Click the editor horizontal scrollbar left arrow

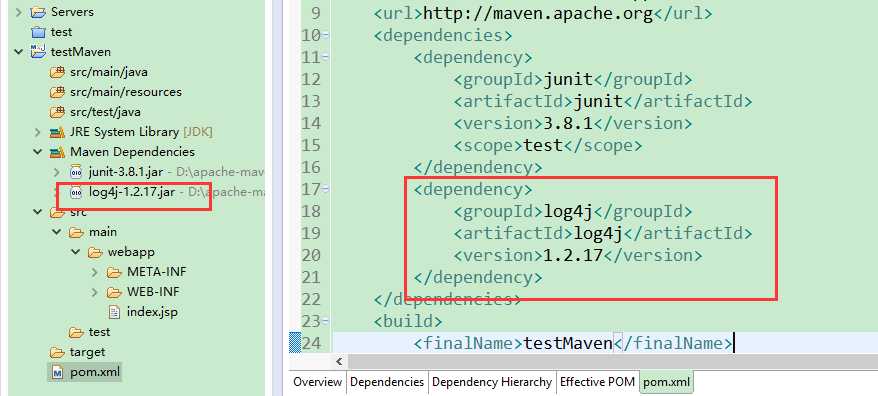[339, 361]
